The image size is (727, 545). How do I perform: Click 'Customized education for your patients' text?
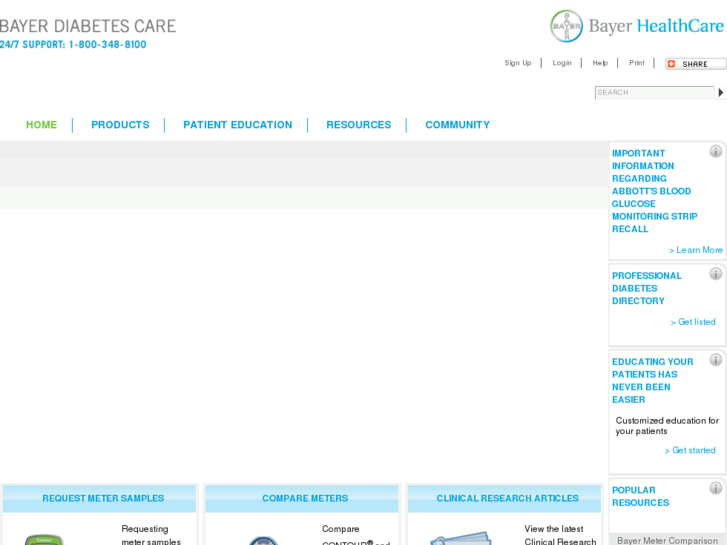[x=667, y=426]
